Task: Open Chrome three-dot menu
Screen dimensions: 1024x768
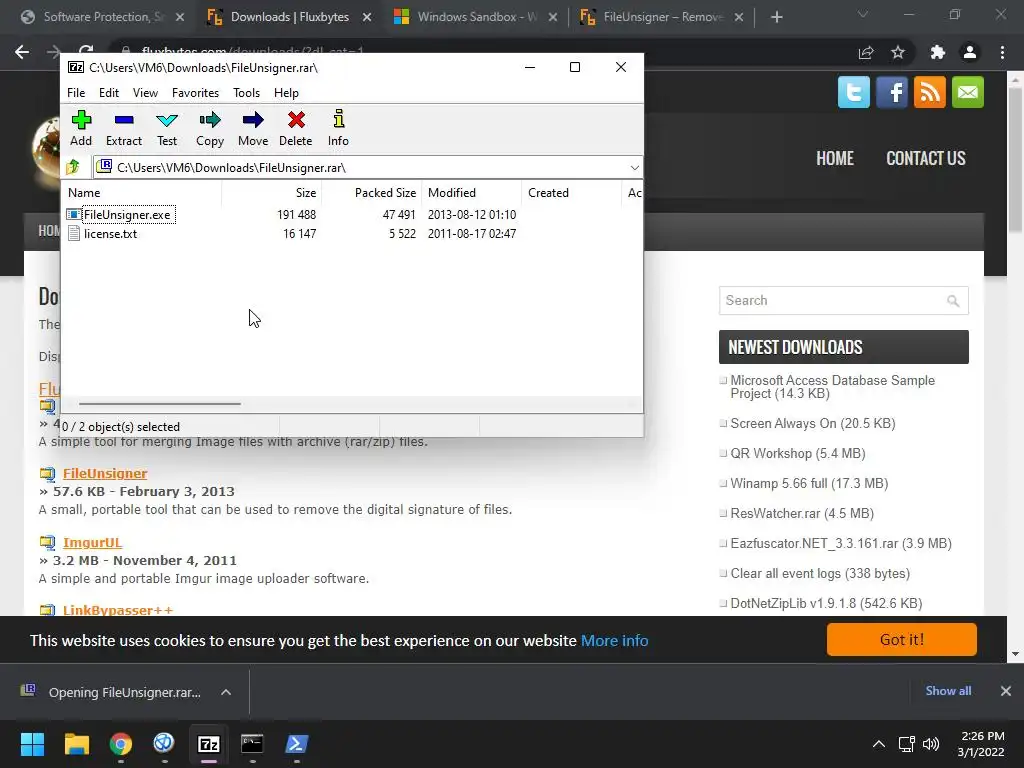Action: click(1002, 52)
